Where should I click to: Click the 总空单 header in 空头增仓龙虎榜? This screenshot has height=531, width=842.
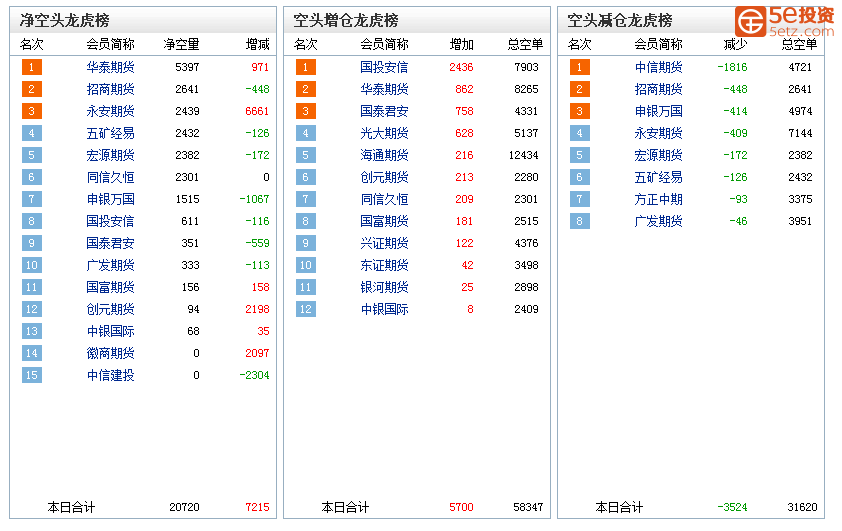click(x=525, y=45)
